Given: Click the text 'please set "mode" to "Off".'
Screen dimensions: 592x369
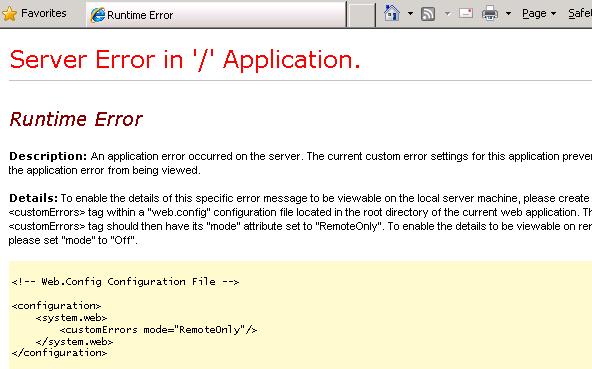Looking at the screenshot, I should [x=73, y=240].
